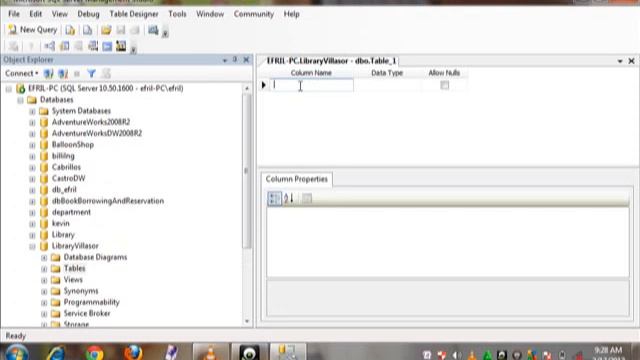
Task: Click the row selector arrow in the designer grid
Action: (264, 85)
